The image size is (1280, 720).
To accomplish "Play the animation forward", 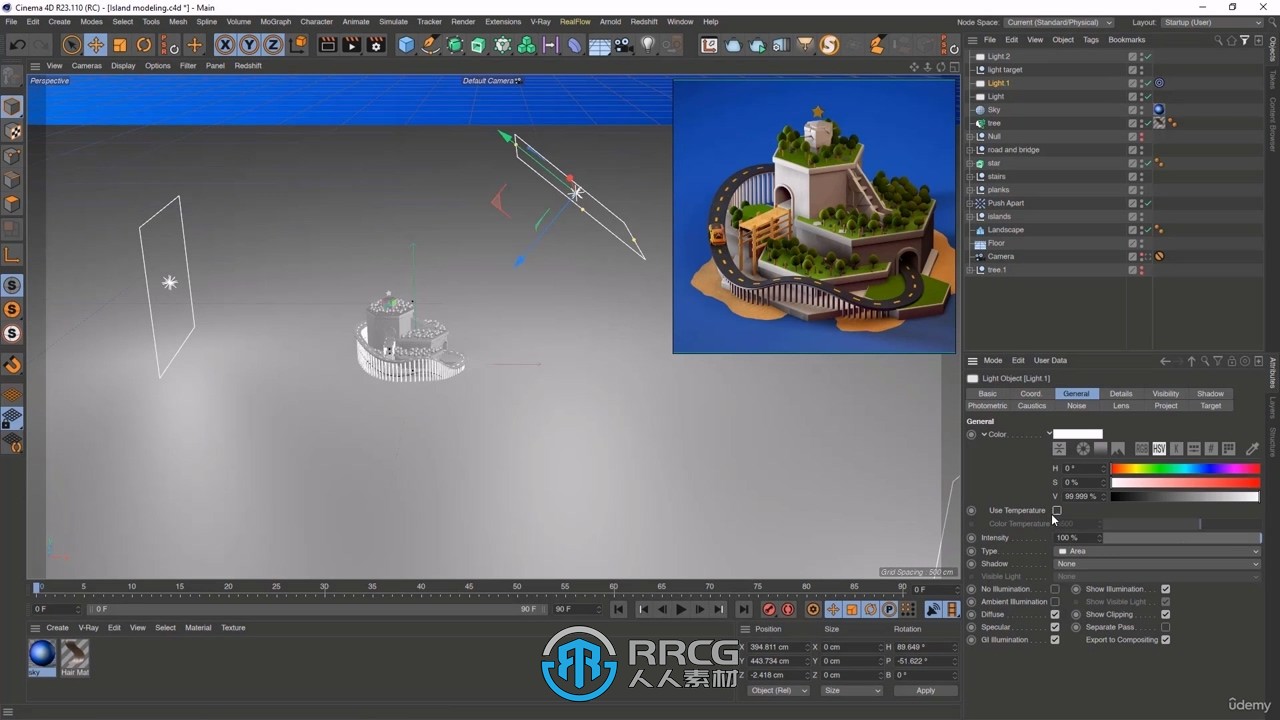I will (681, 609).
